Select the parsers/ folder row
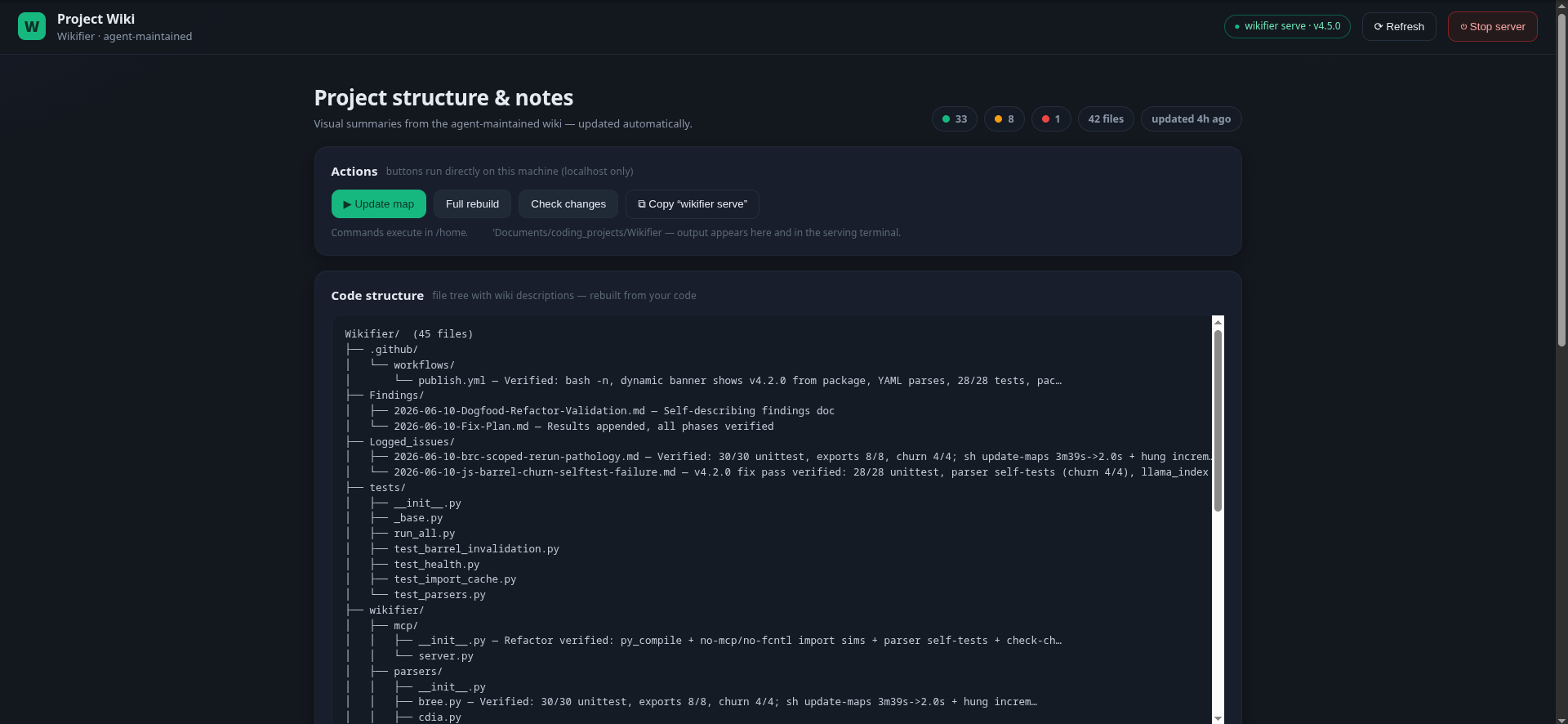The image size is (1568, 724). tap(418, 672)
